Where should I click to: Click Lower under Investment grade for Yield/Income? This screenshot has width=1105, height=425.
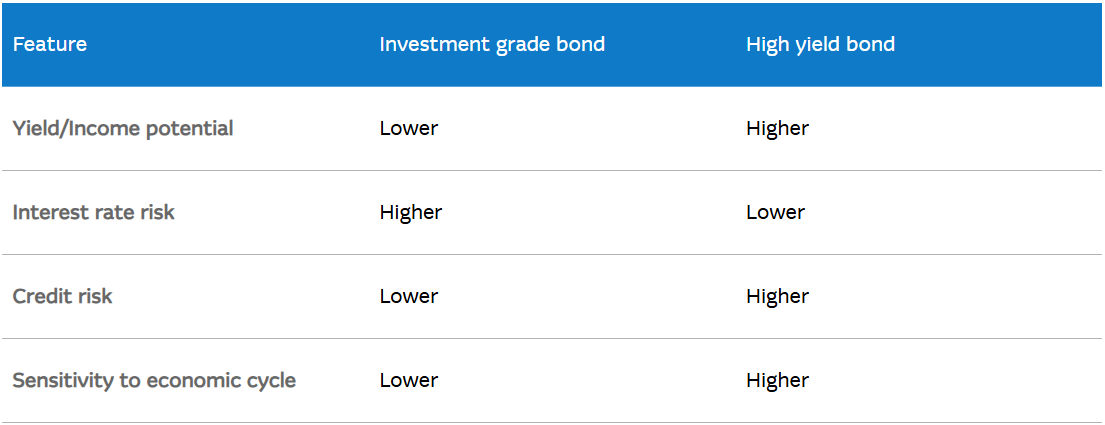(x=409, y=128)
